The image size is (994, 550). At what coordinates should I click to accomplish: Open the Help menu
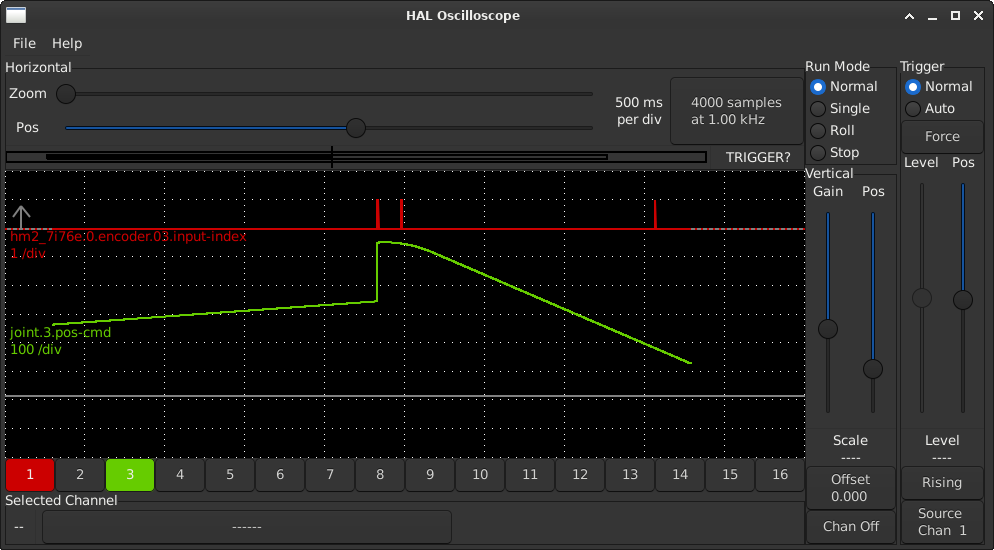tap(67, 44)
